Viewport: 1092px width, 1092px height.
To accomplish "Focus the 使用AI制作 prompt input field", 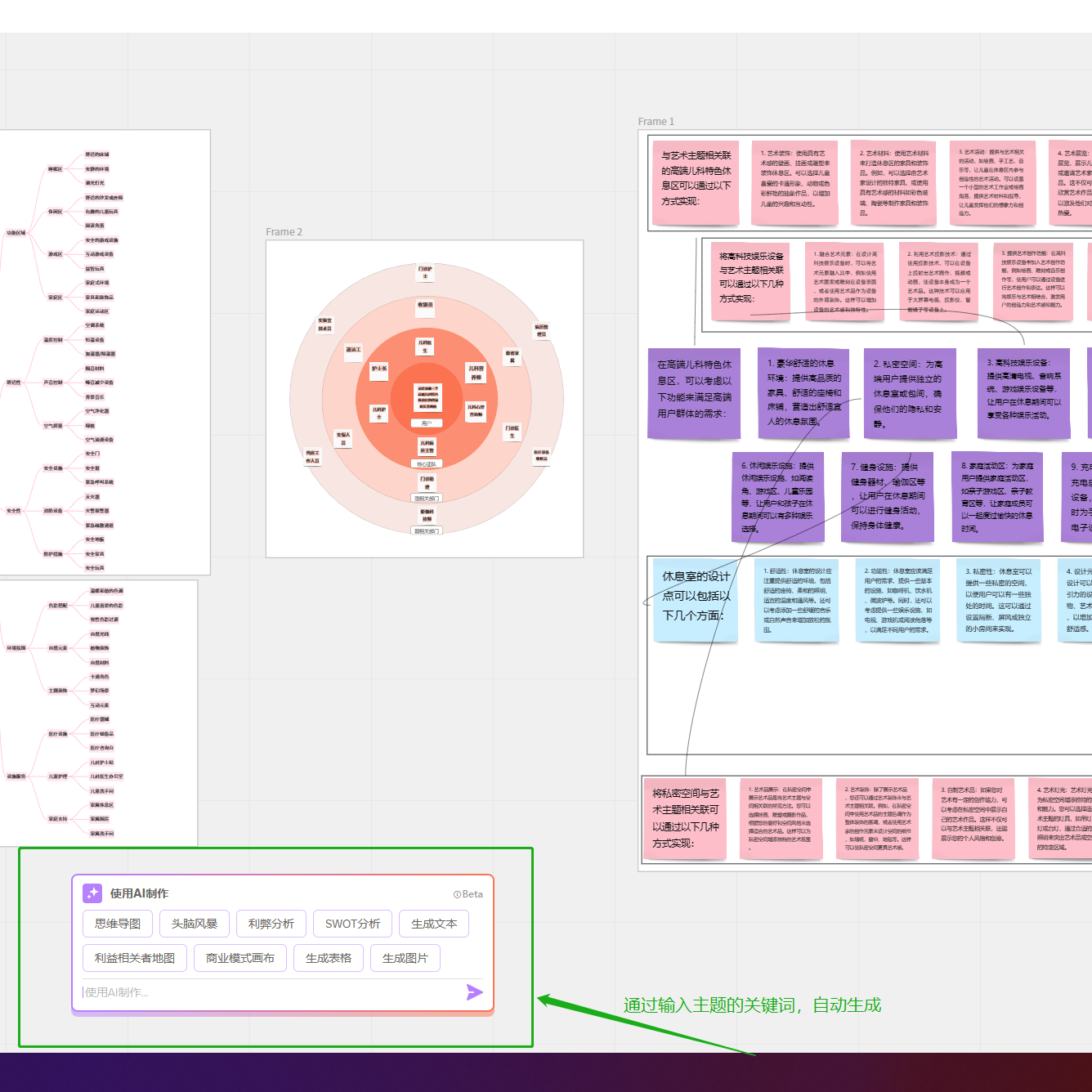I will click(271, 992).
